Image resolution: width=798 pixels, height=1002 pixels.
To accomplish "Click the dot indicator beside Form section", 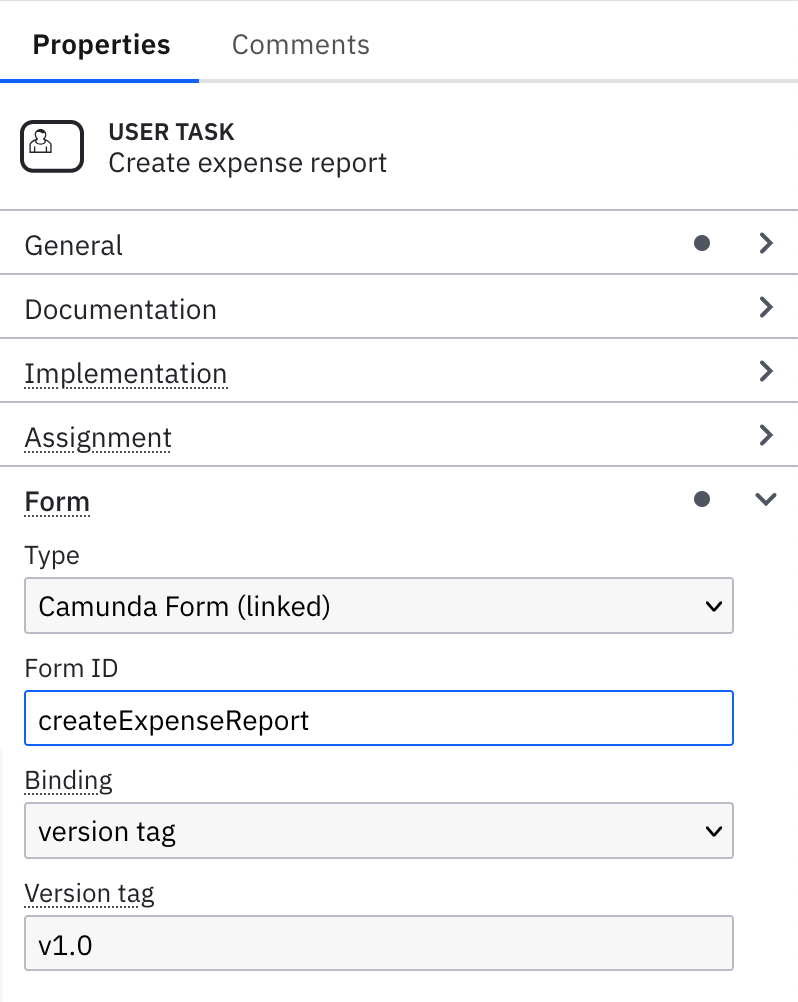I will [x=703, y=498].
